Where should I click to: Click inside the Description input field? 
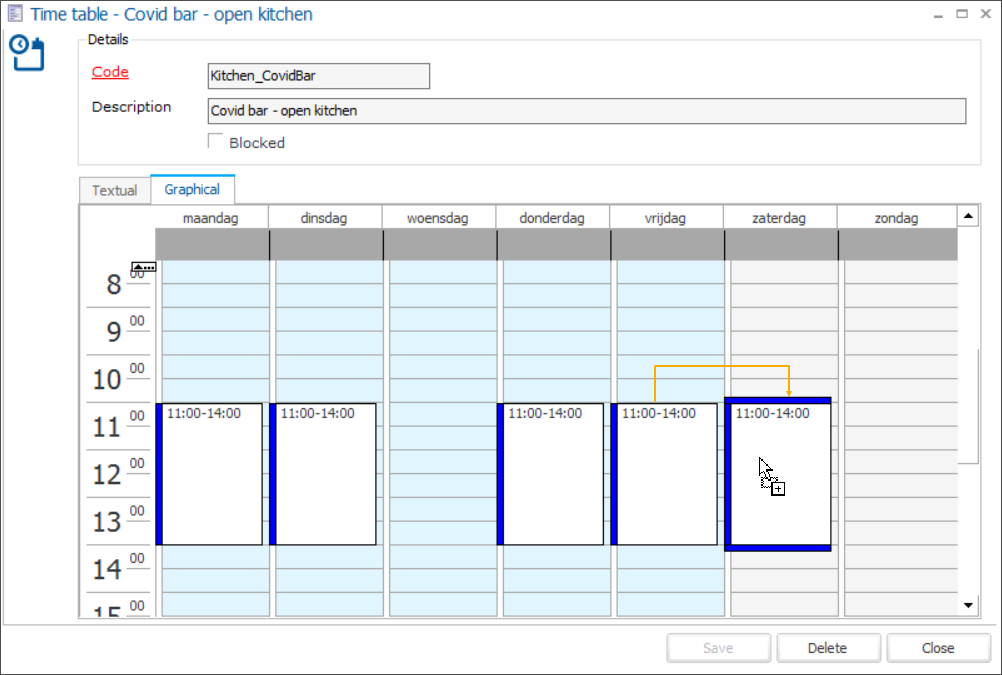(585, 110)
